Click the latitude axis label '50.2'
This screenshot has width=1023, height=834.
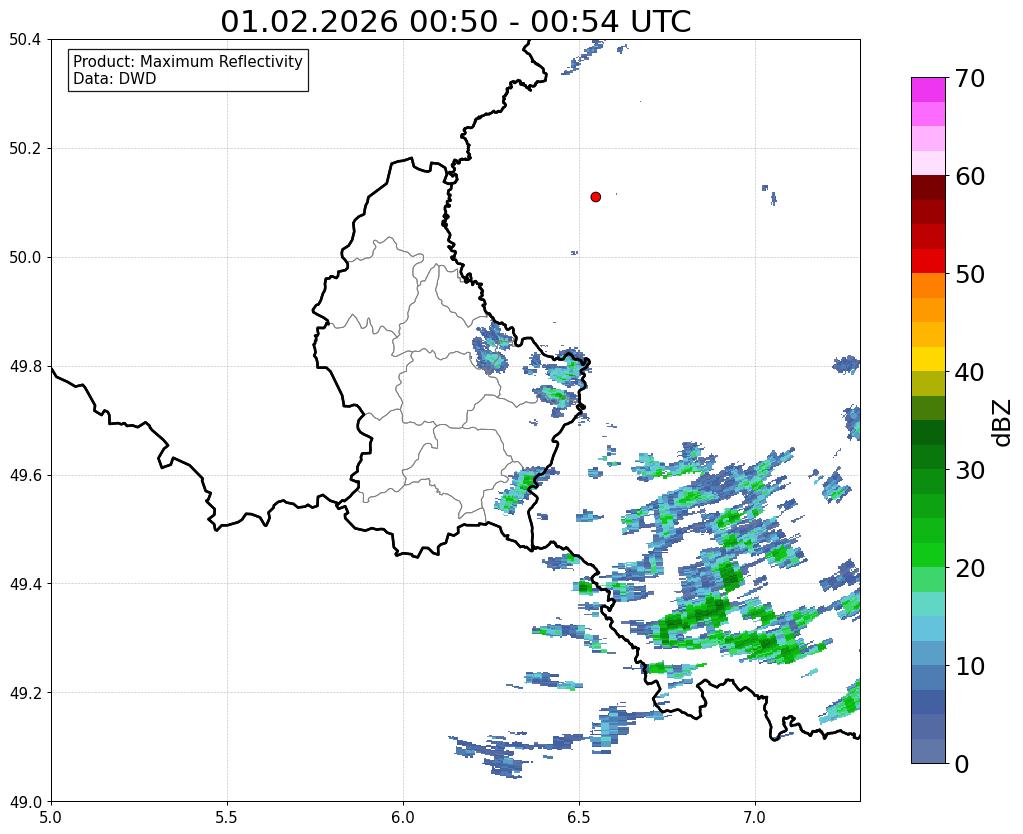pyautogui.click(x=25, y=149)
